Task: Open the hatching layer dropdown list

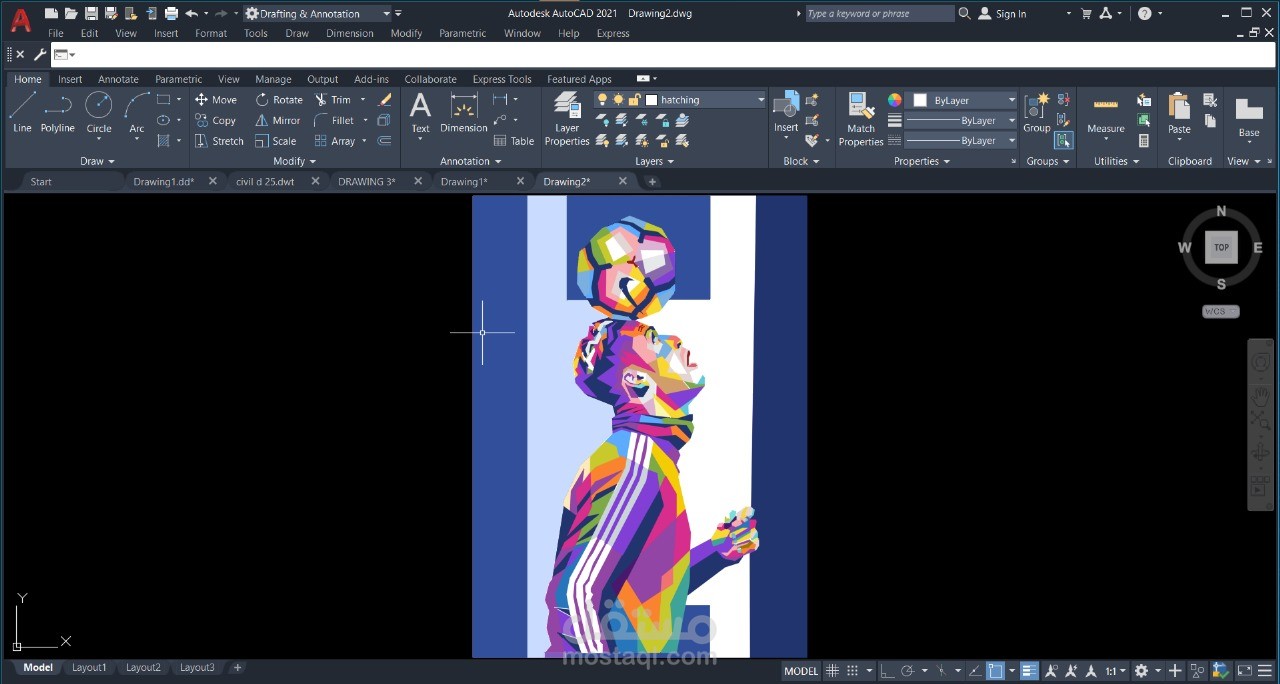Action: tap(761, 100)
